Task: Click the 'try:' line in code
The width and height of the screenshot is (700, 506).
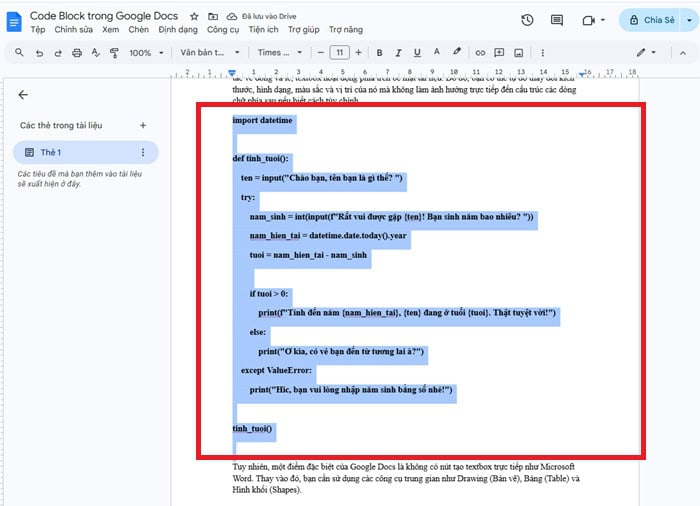Action: [248, 197]
